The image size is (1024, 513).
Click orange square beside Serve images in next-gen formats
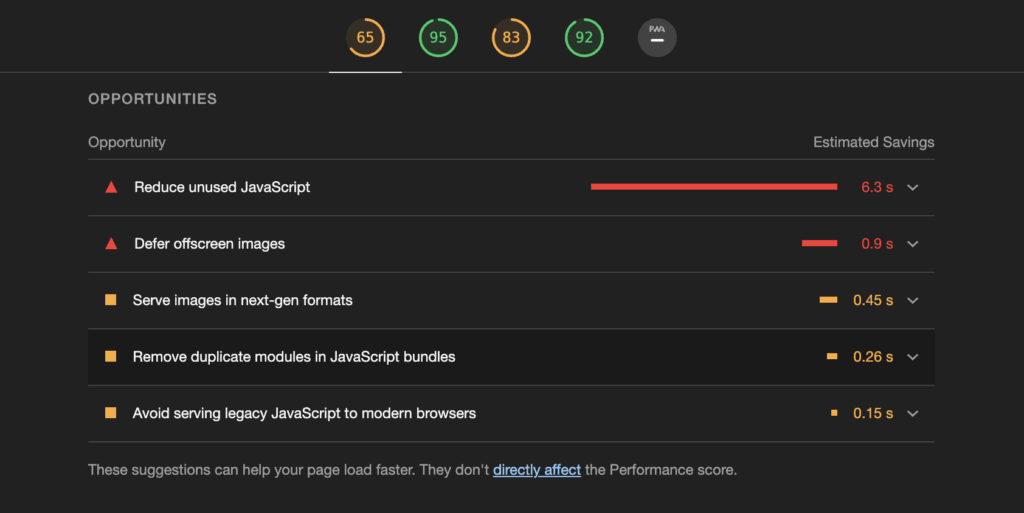[111, 300]
